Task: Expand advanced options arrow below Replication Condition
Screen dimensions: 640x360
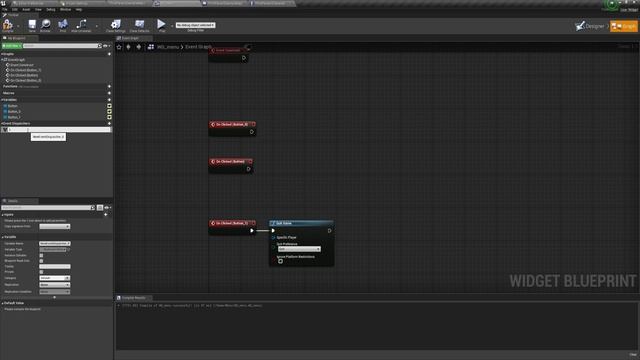Action: pyautogui.click(x=55, y=297)
